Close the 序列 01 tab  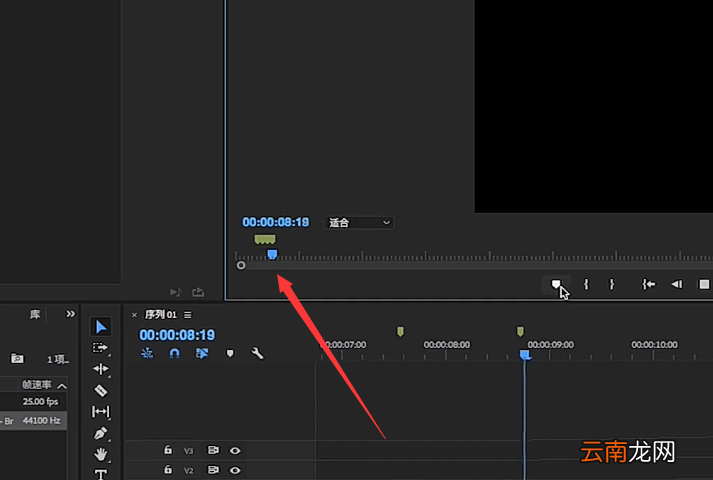pos(134,315)
